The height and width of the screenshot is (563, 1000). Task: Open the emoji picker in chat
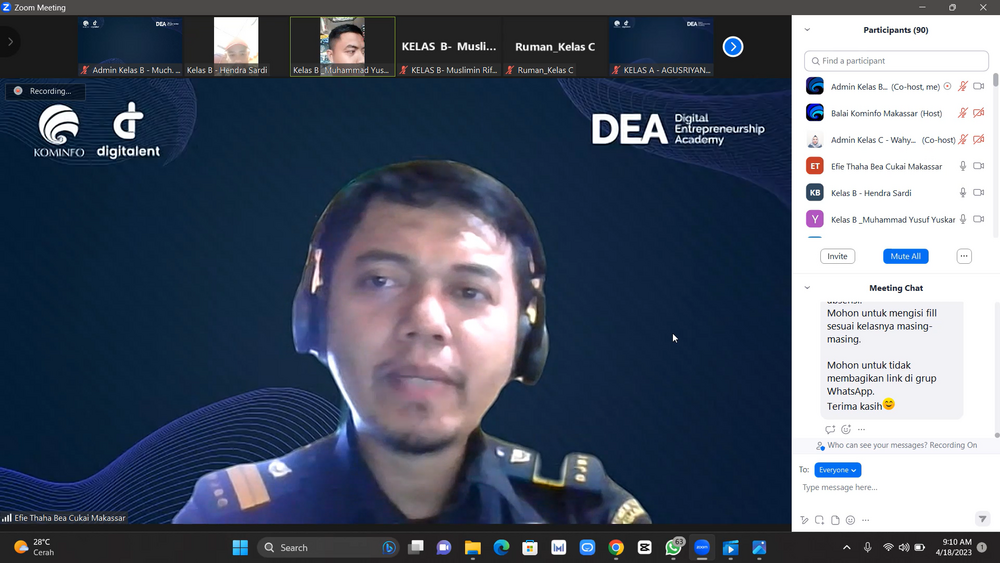pyautogui.click(x=850, y=520)
